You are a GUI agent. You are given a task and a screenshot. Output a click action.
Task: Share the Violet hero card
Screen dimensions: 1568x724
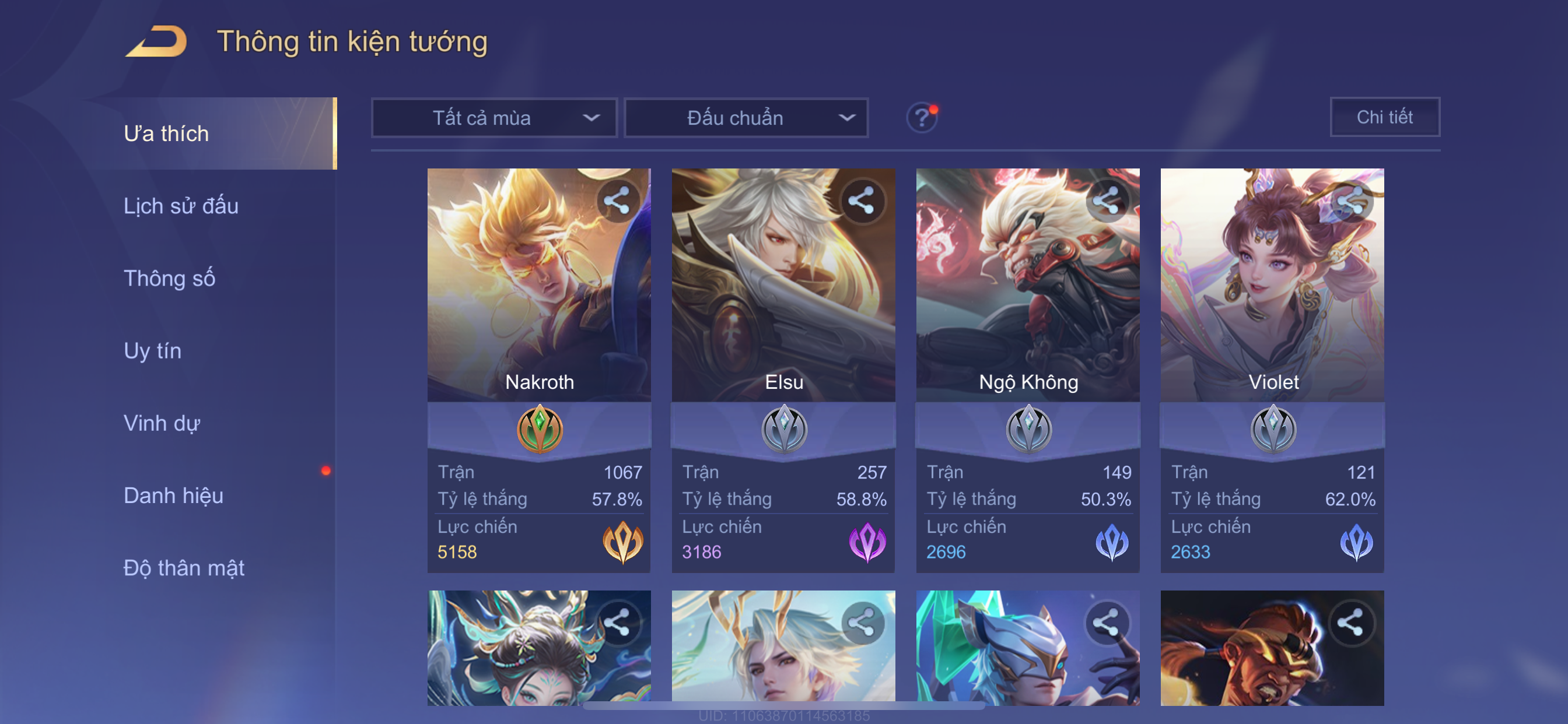(1350, 201)
